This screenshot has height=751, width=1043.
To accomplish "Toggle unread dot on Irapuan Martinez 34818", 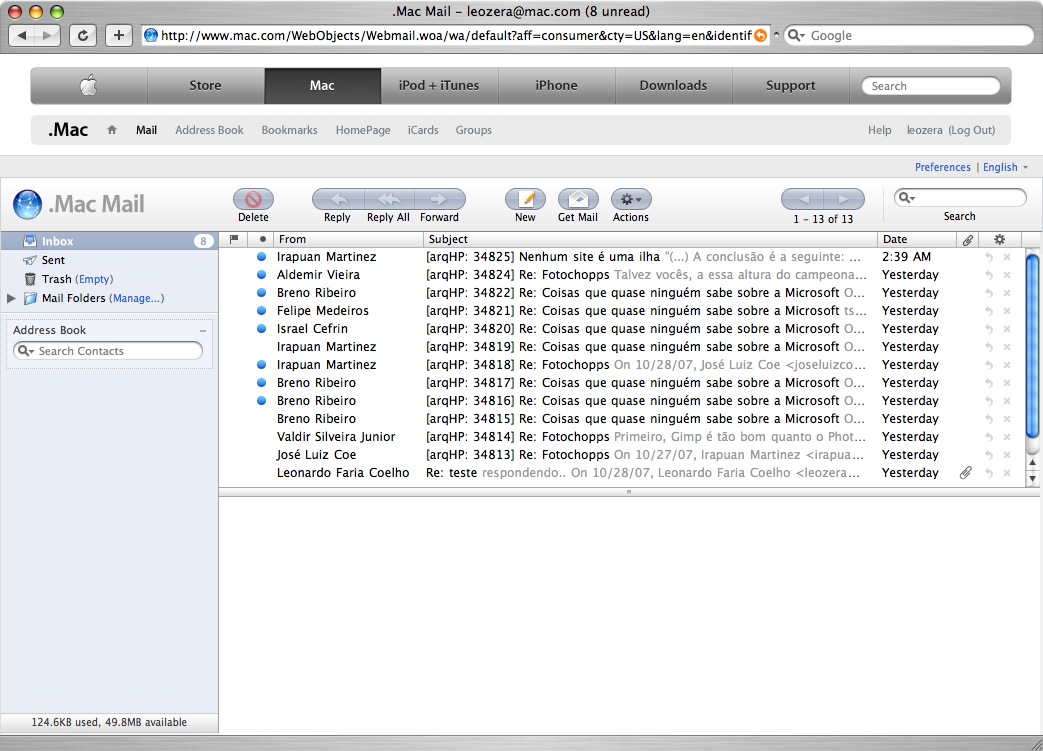I will pos(261,364).
